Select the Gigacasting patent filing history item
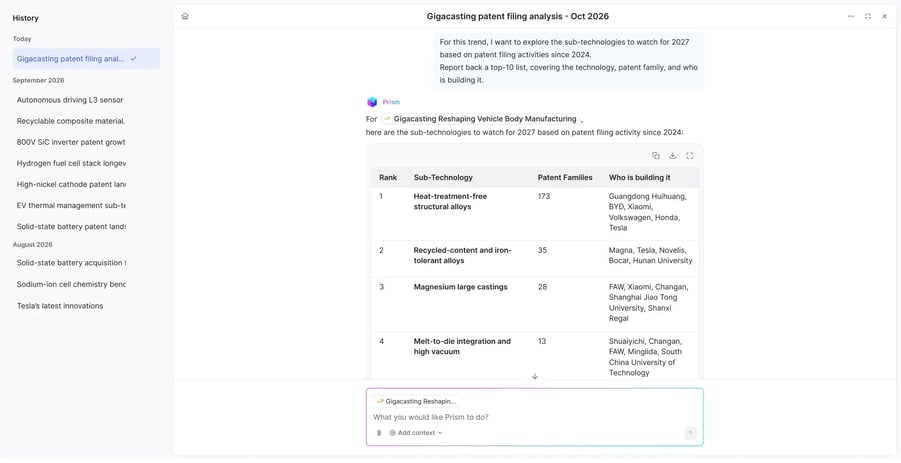 click(86, 59)
